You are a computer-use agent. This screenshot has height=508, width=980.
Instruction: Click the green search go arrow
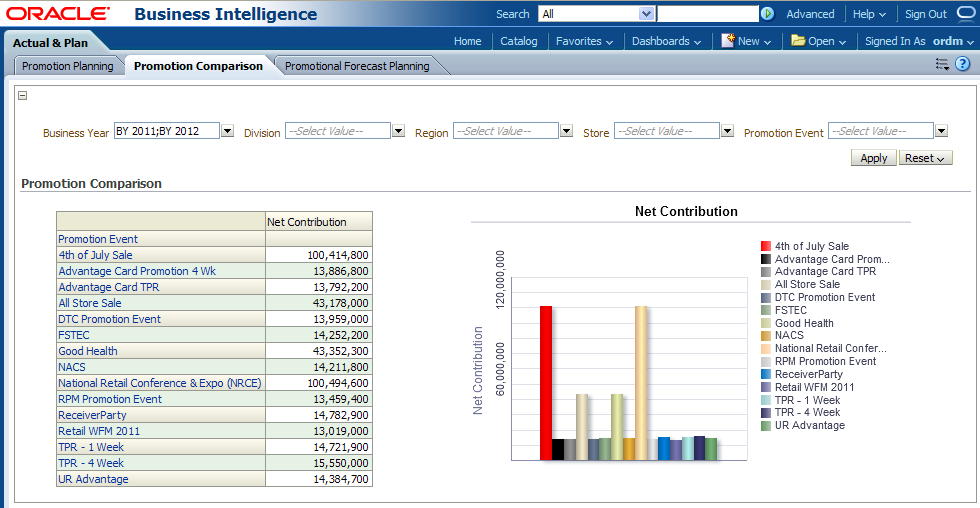(767, 14)
